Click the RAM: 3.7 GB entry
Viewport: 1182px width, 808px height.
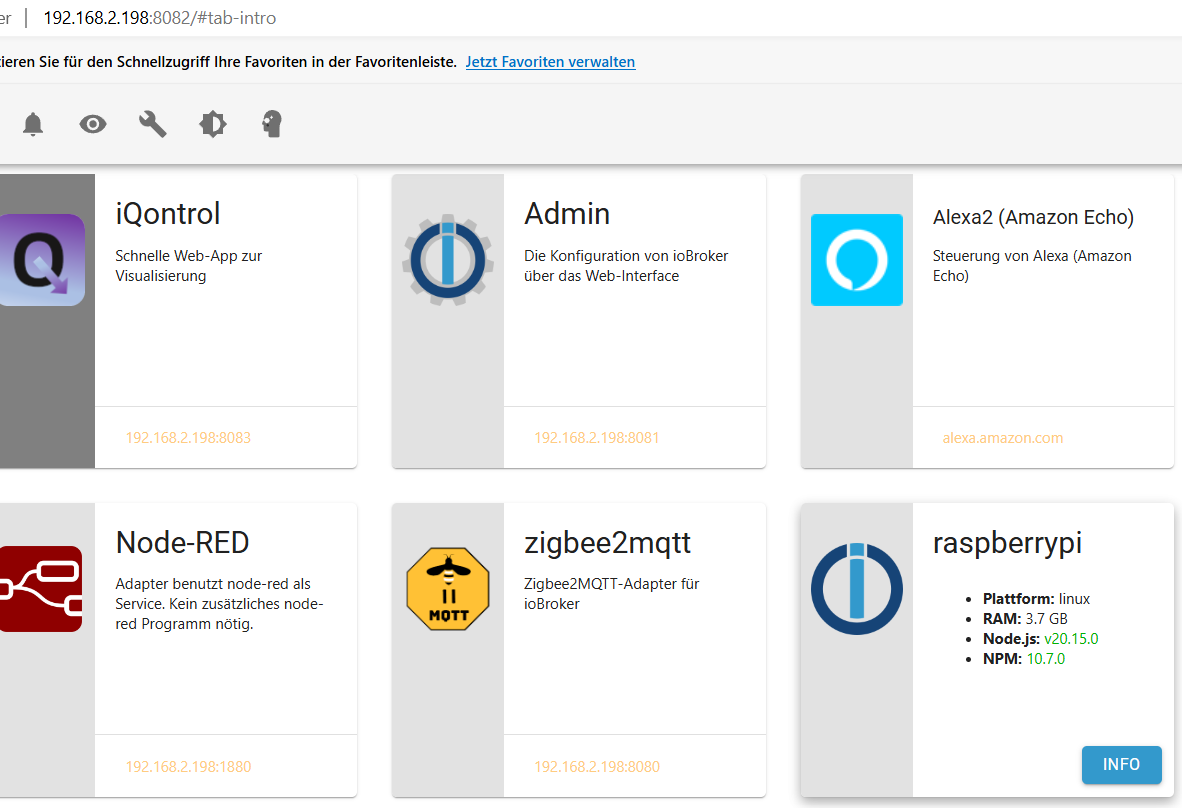point(1025,619)
